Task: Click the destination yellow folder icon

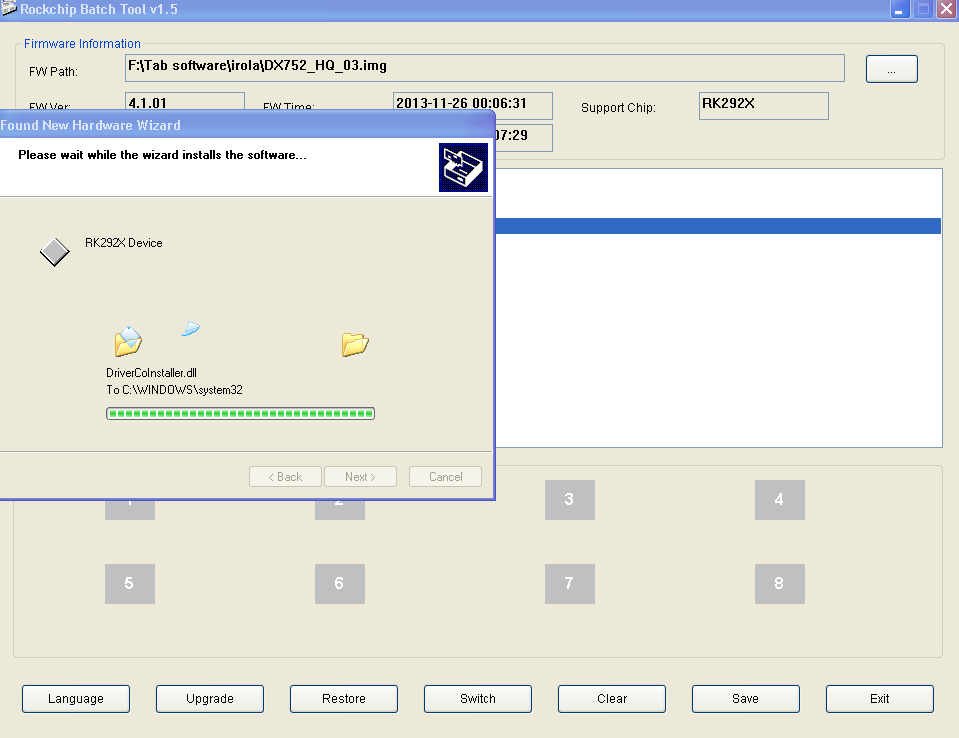Action: (x=355, y=345)
